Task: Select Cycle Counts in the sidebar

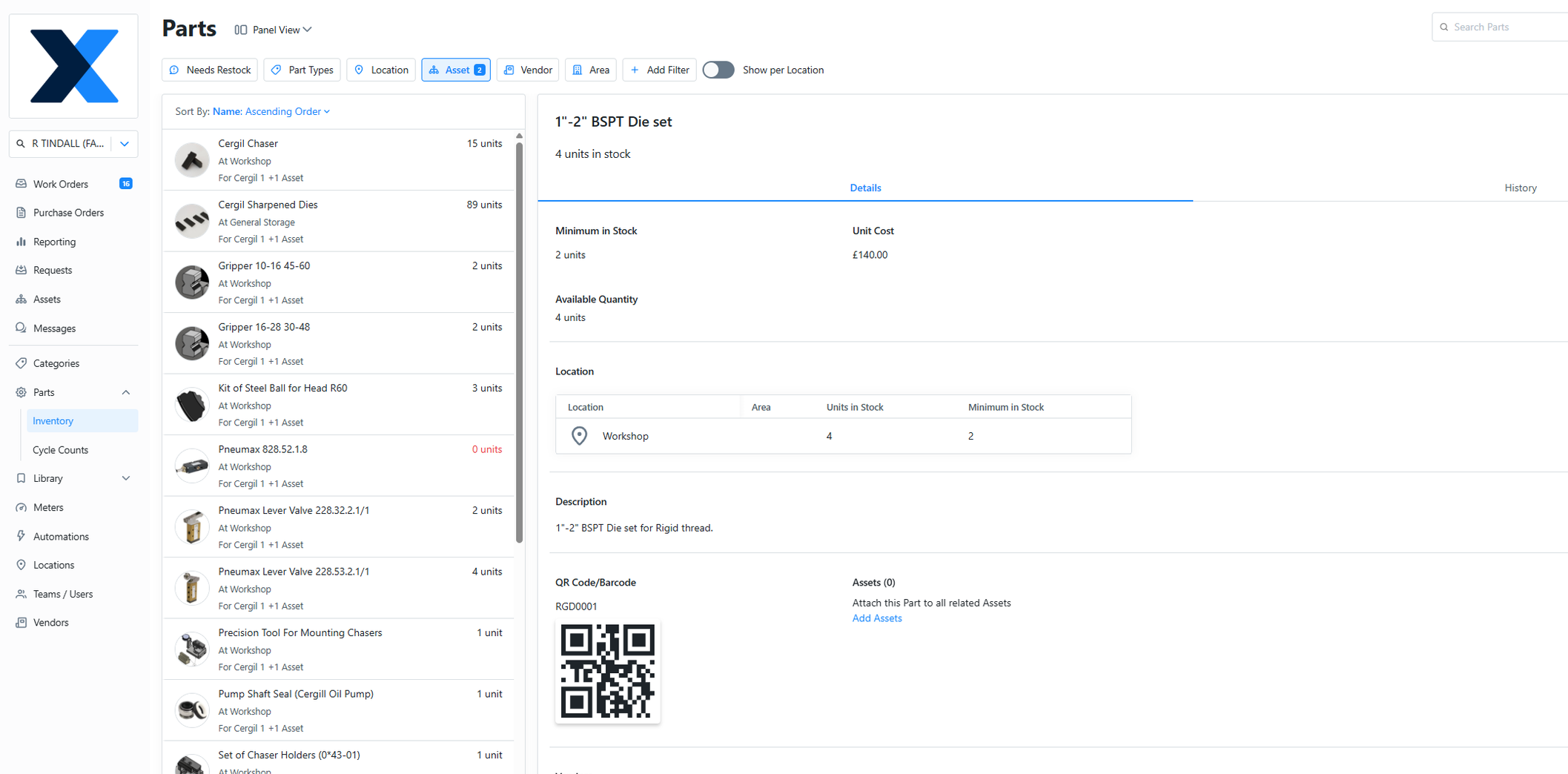Action: [x=60, y=449]
